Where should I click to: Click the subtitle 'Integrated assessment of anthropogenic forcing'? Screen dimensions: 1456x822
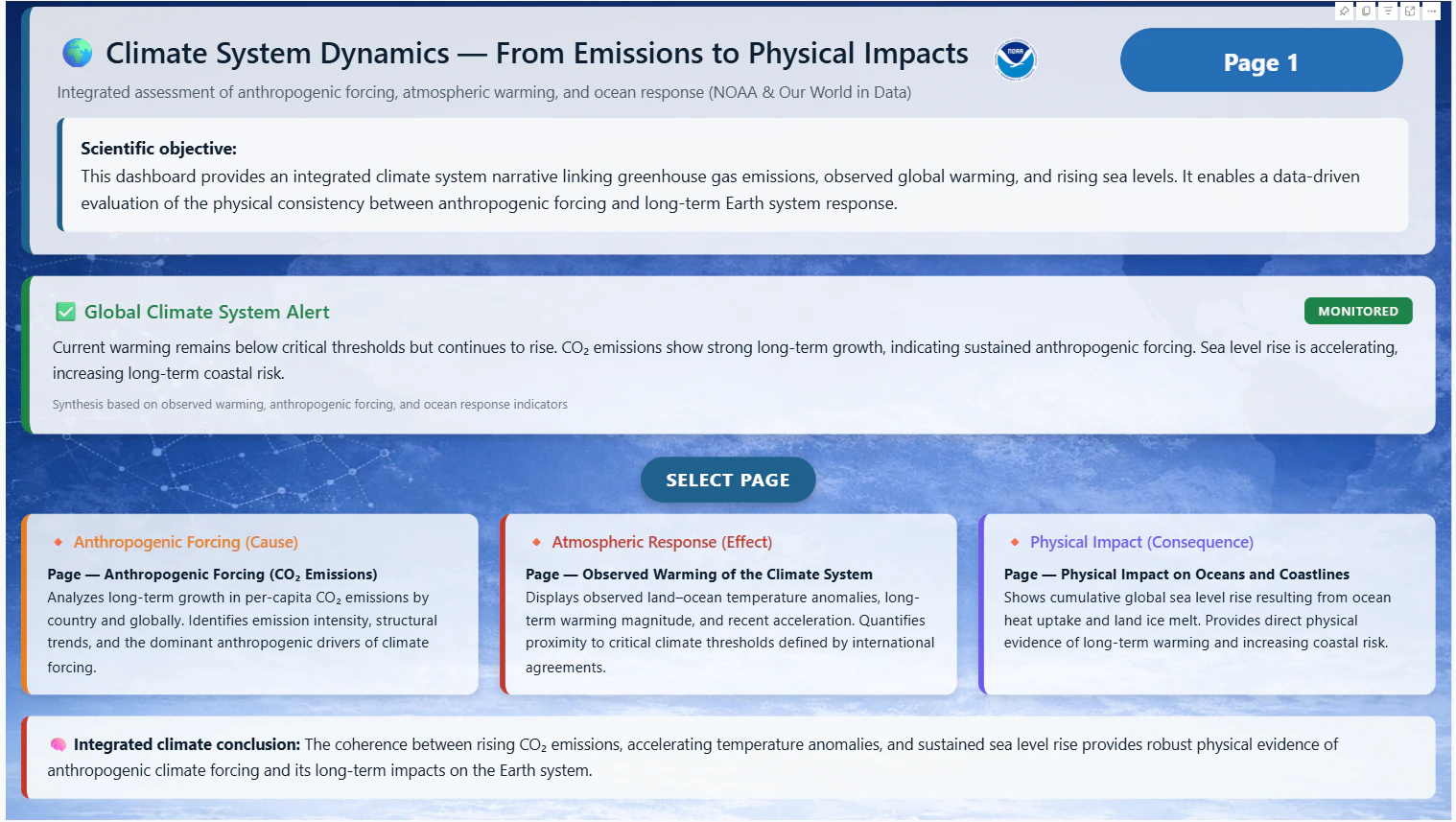click(x=225, y=92)
